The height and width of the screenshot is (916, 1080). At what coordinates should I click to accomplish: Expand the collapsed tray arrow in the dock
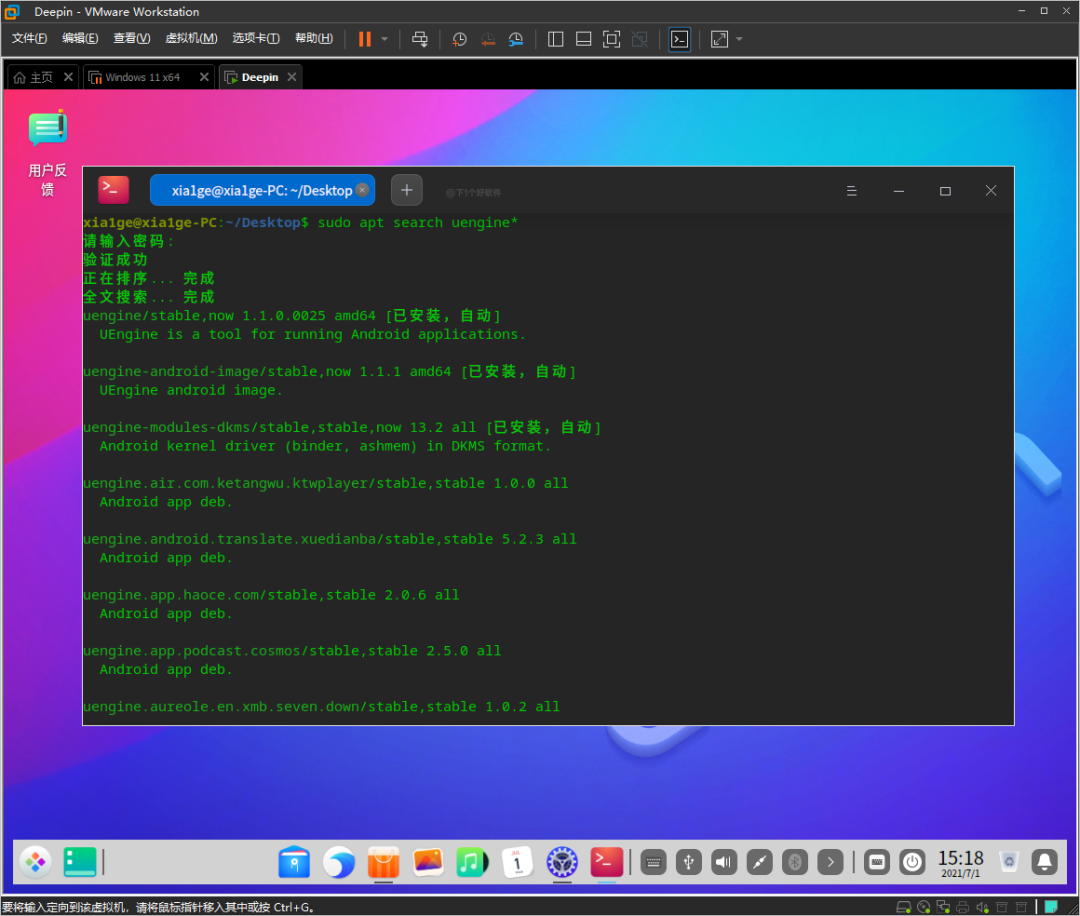[x=830, y=861]
